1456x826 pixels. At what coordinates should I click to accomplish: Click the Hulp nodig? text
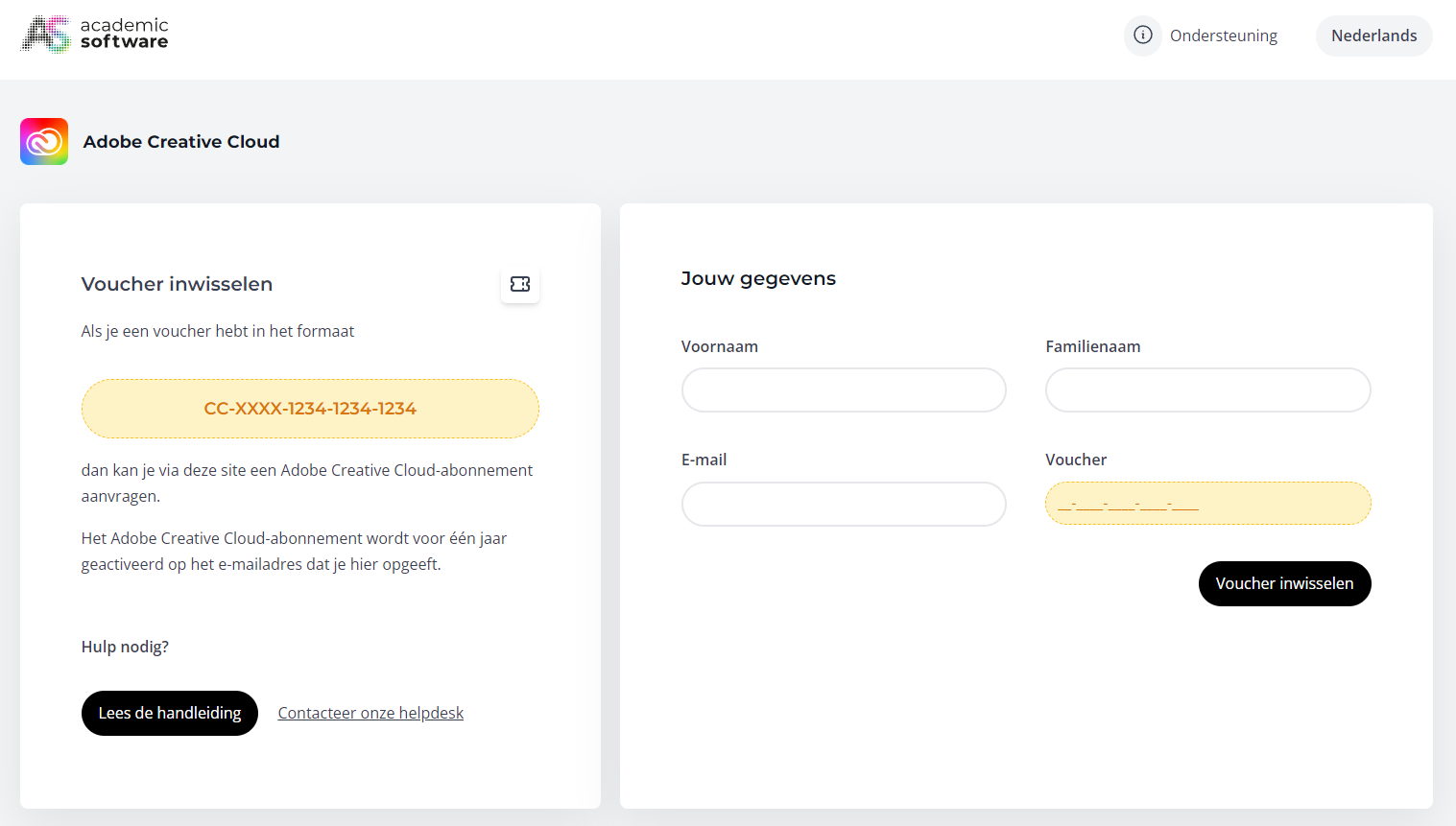click(x=125, y=647)
